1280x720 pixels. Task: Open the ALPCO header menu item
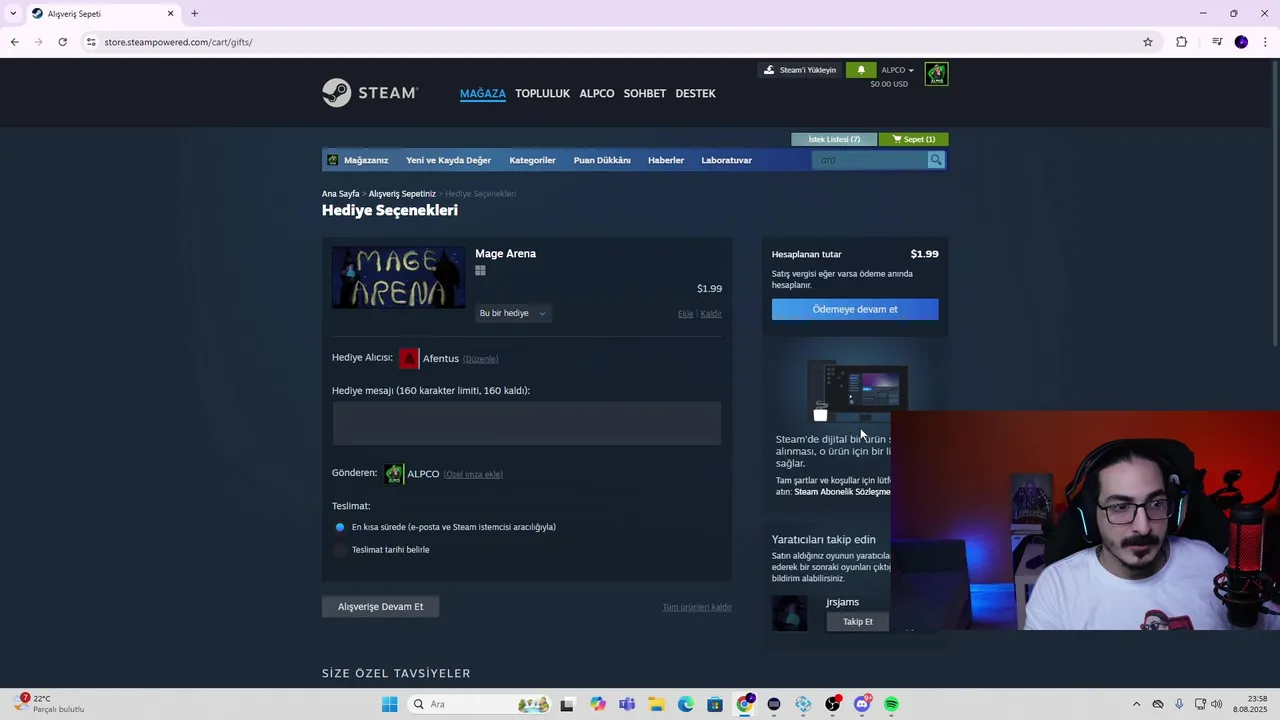597,93
